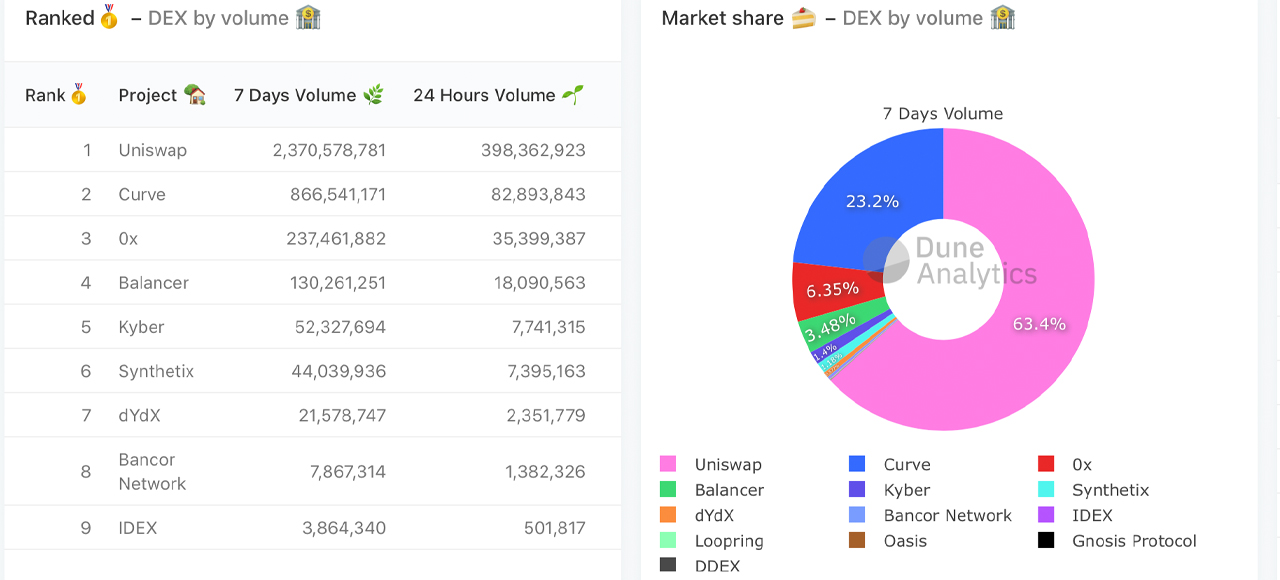This screenshot has height=580, width=1280.
Task: Click the bank emoji in Ranked header
Action: pos(310,17)
